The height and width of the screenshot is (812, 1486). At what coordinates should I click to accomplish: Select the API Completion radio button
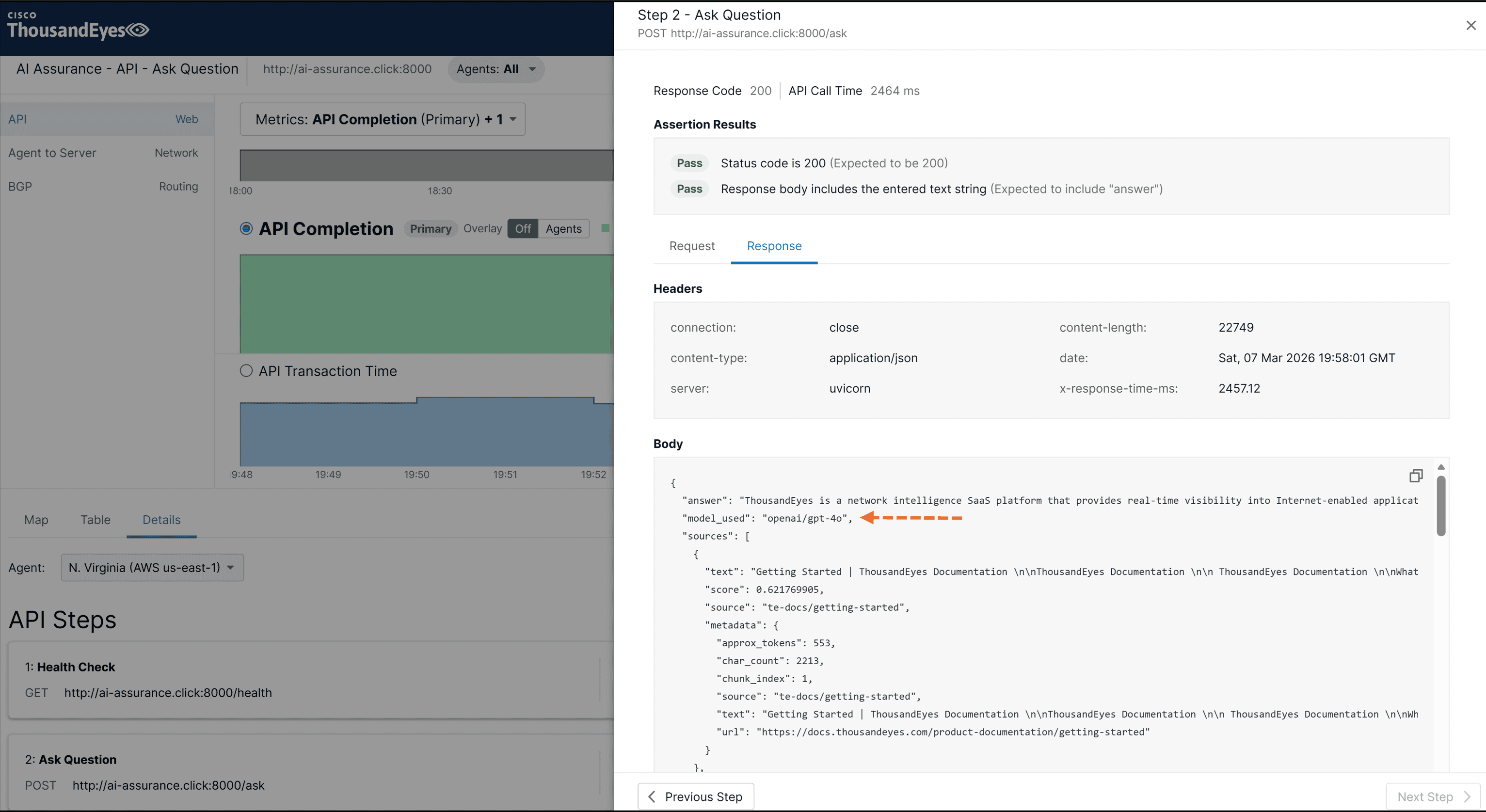tap(246, 228)
